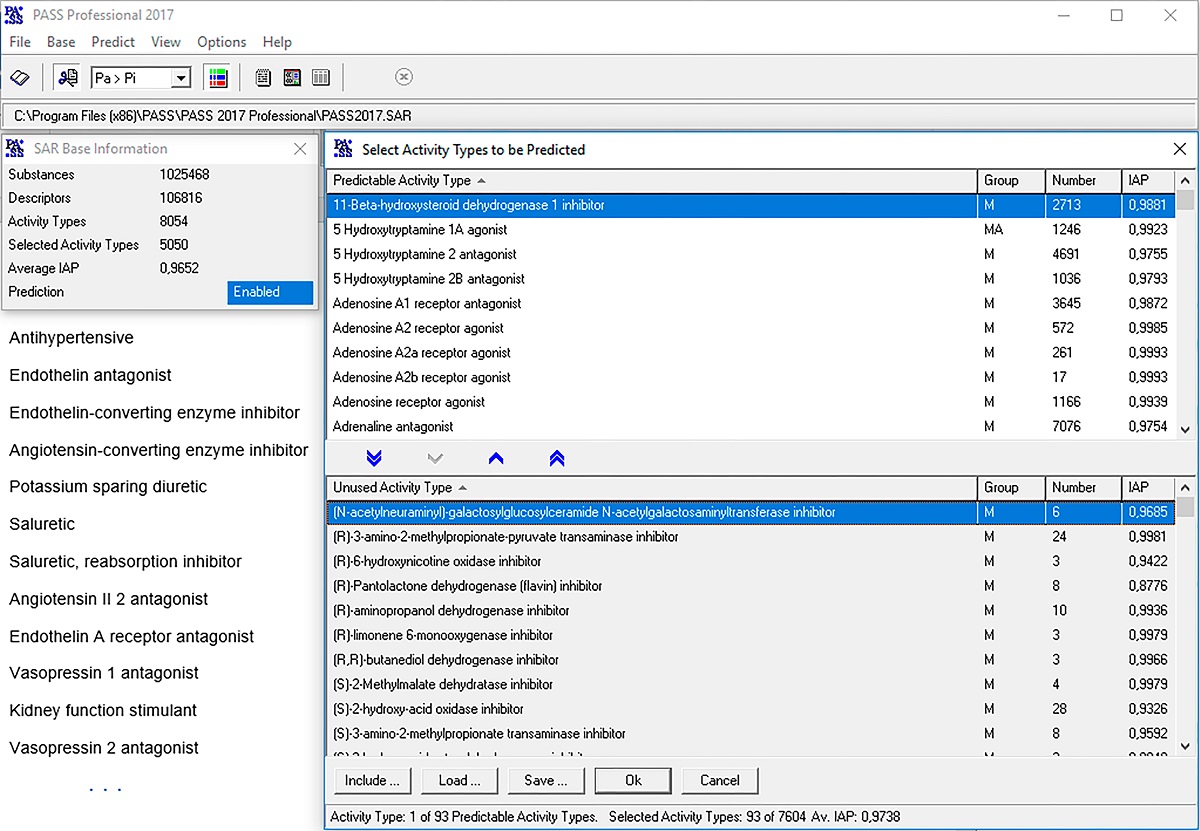Click Vasopressin 2 antagonist in the left list
The width and height of the screenshot is (1200, 831).
pyautogui.click(x=104, y=748)
